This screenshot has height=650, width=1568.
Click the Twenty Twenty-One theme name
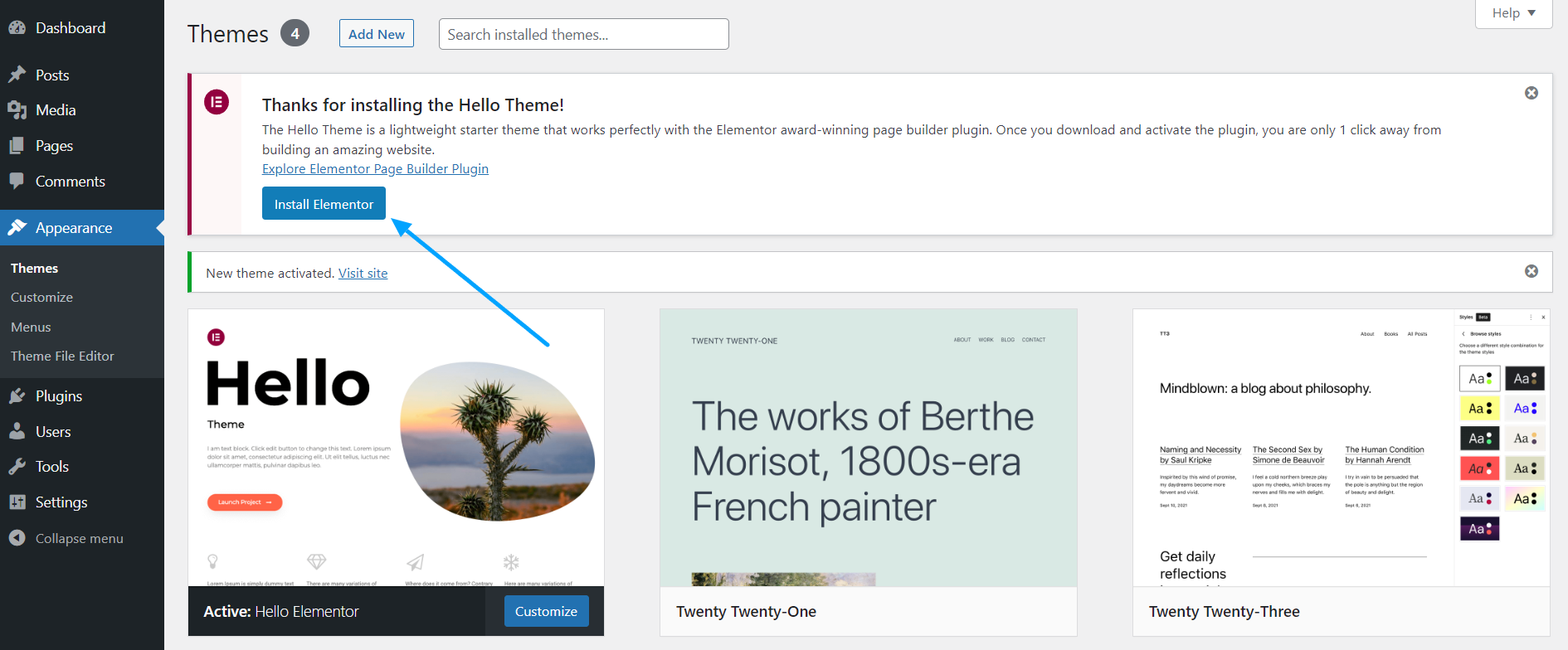coord(746,611)
